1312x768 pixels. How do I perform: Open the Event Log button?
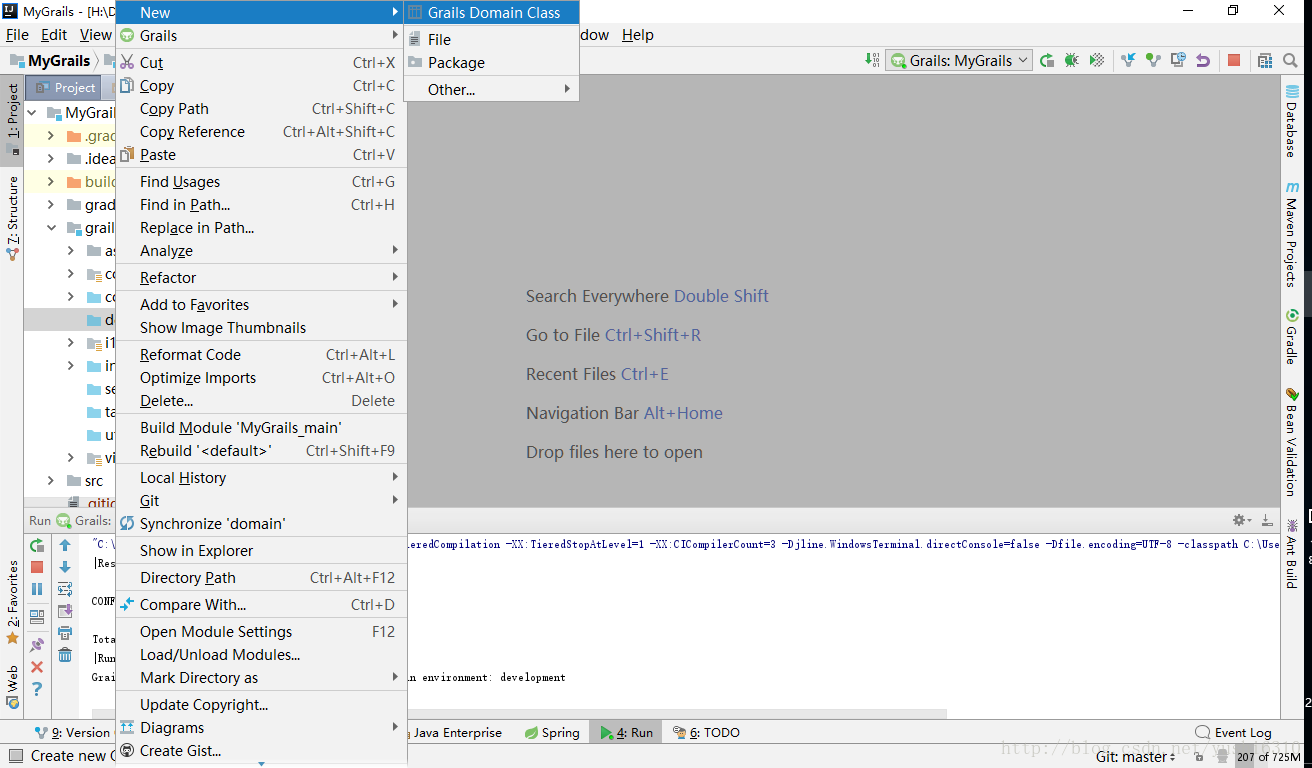pyautogui.click(x=1234, y=732)
